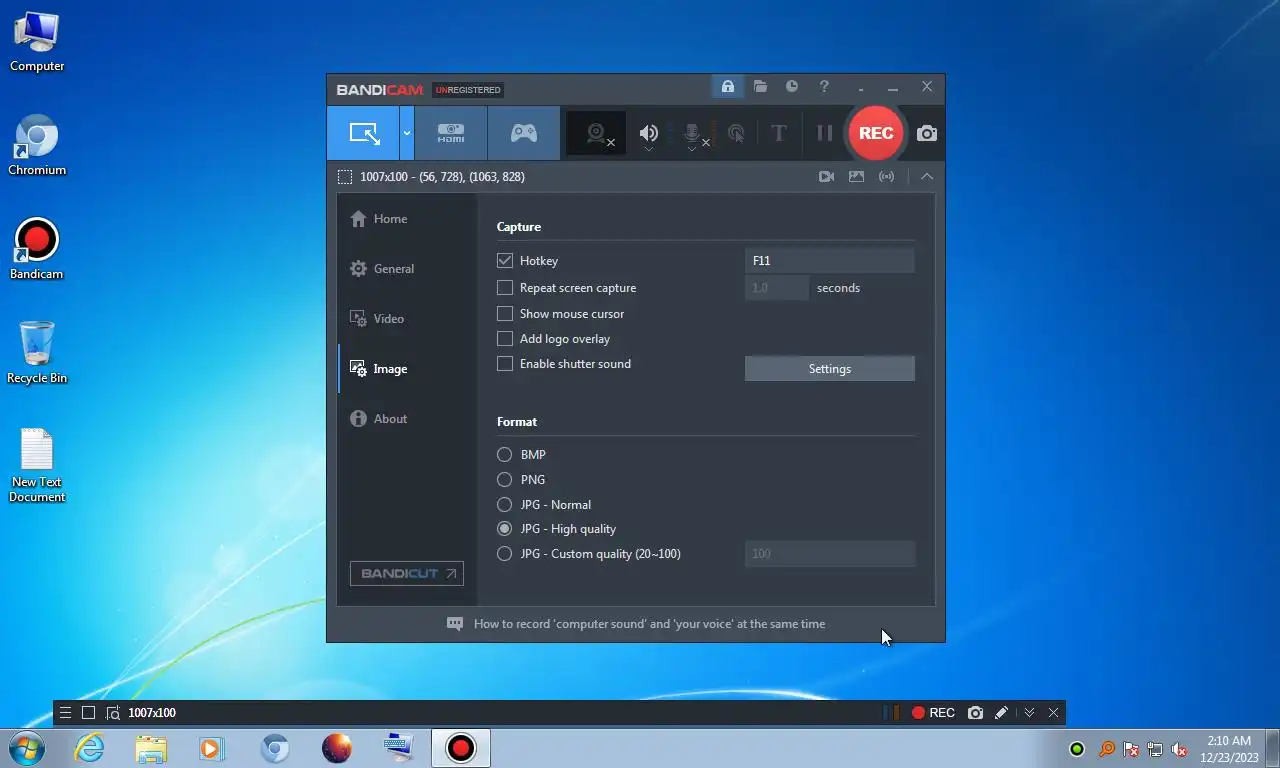Open the New Text Document file
Image resolution: width=1280 pixels, height=768 pixels.
click(x=37, y=466)
